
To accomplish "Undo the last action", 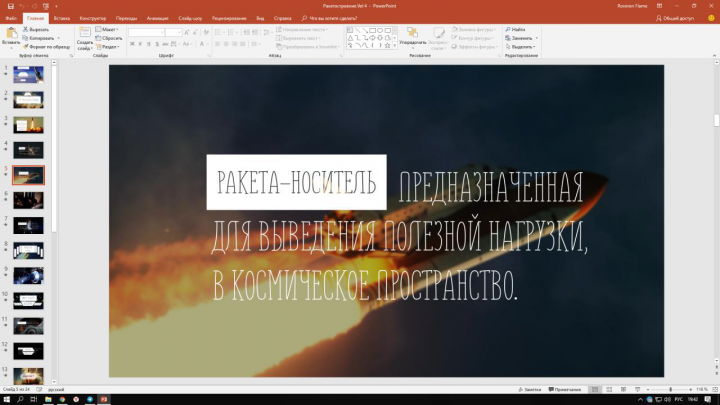I will pos(22,6).
